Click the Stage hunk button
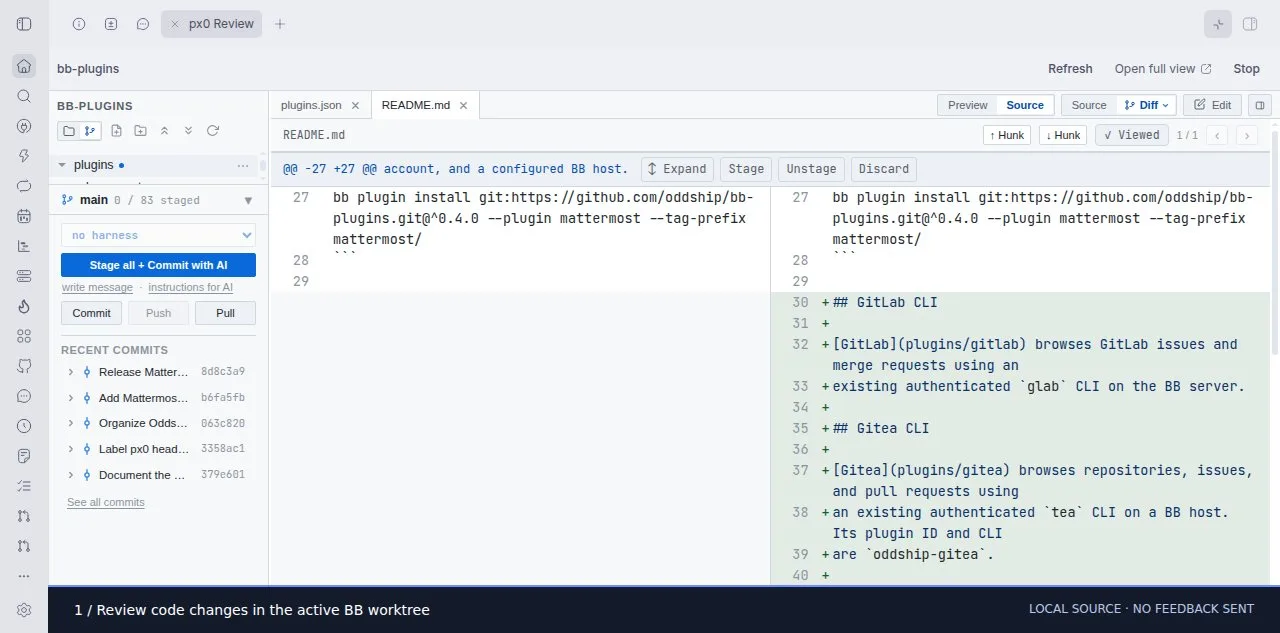 point(746,169)
